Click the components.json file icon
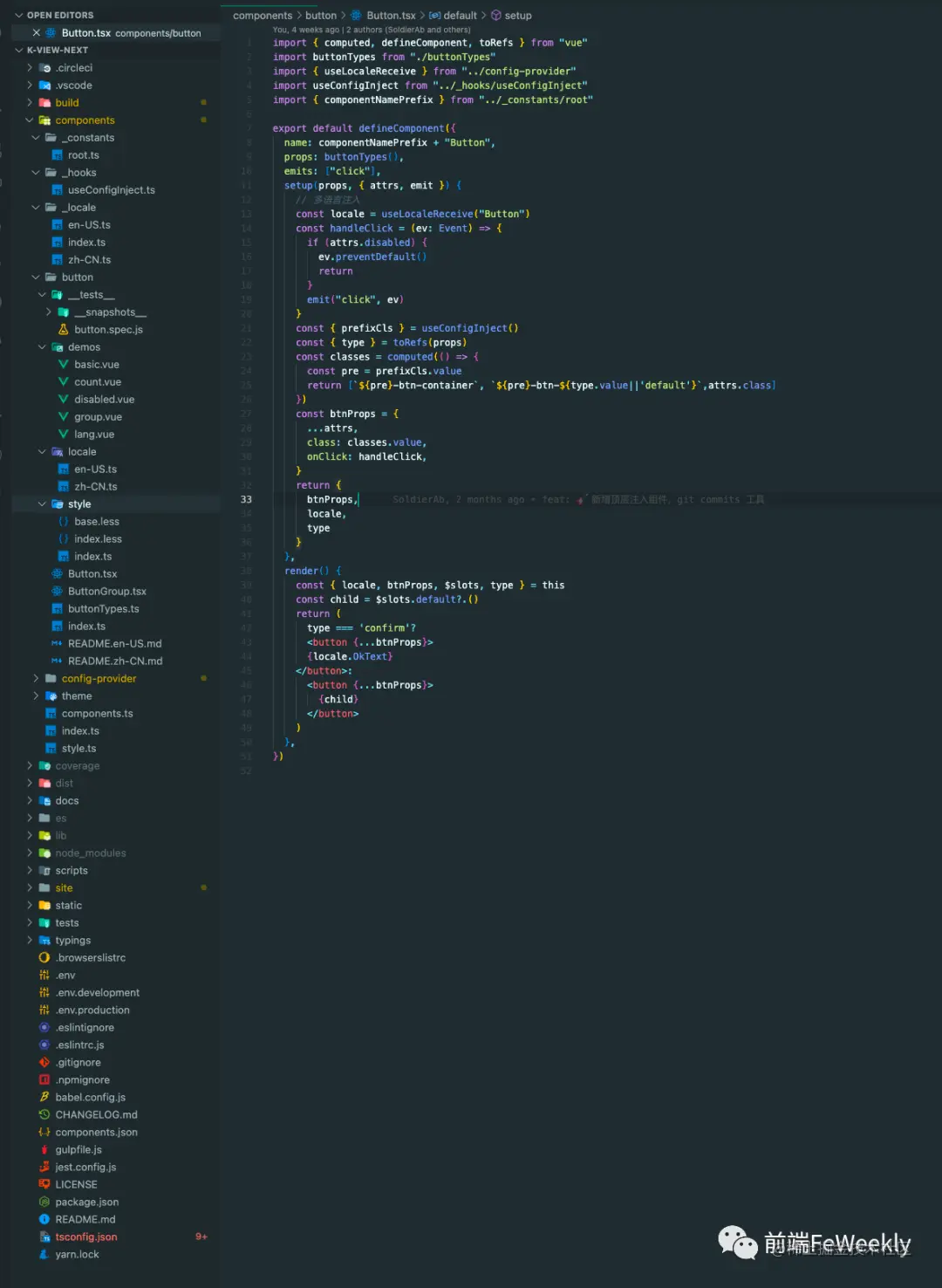 point(44,1132)
